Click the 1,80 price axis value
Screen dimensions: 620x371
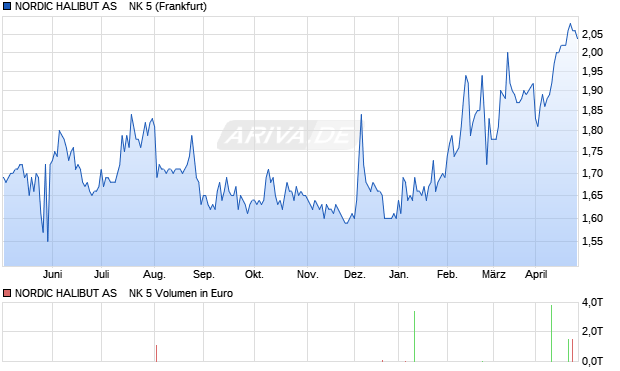pos(592,130)
